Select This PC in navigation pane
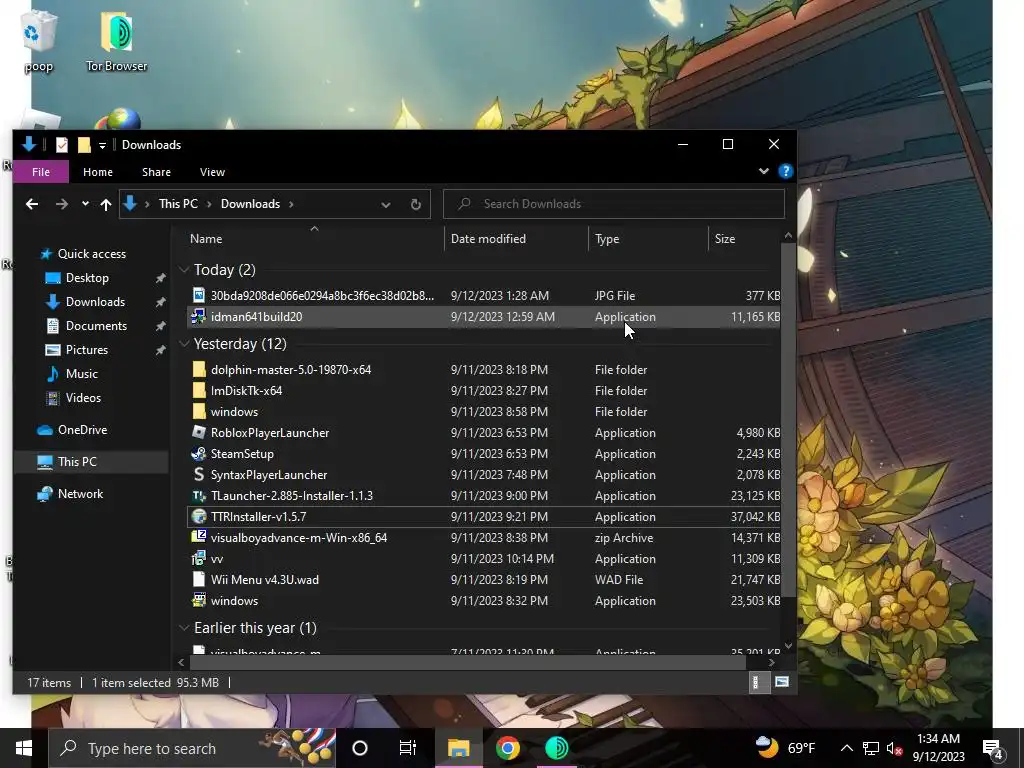 [x=77, y=462]
